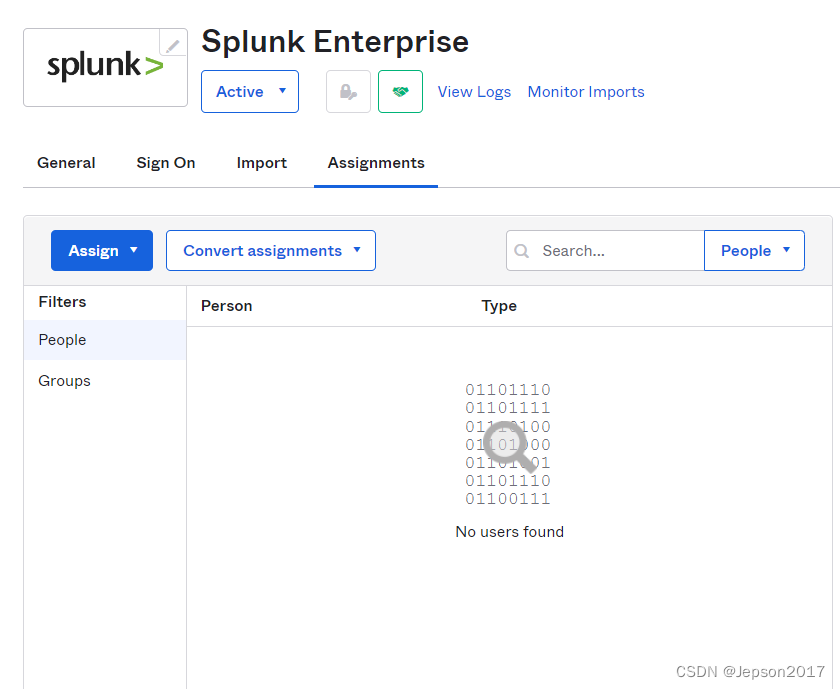Open the Assign dropdown button

[102, 251]
